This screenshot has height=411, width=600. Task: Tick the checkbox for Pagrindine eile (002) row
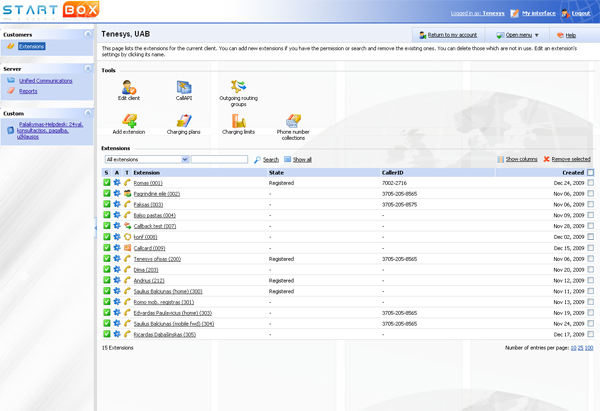point(590,194)
